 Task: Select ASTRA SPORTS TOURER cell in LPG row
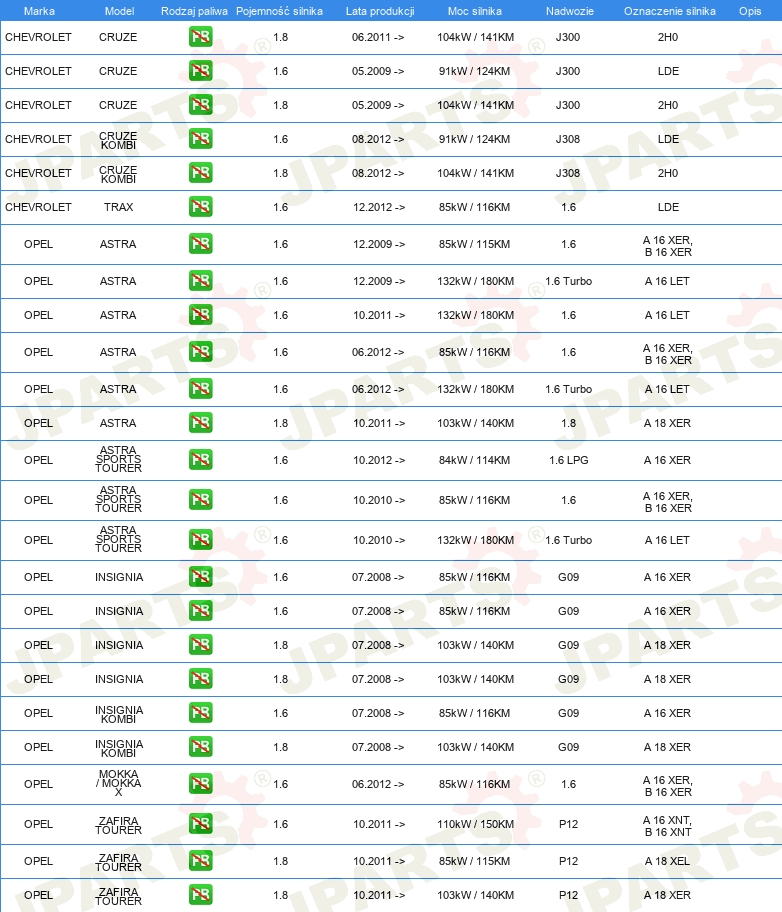point(119,459)
